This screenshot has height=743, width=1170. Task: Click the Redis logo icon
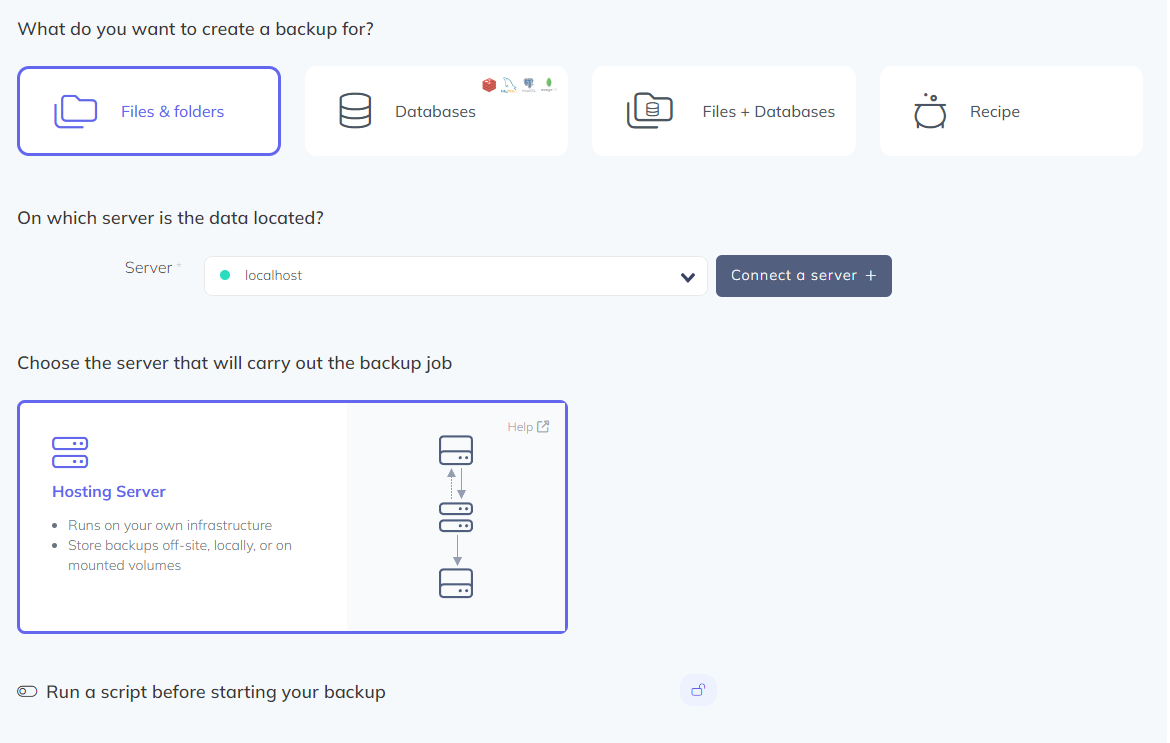(x=489, y=85)
